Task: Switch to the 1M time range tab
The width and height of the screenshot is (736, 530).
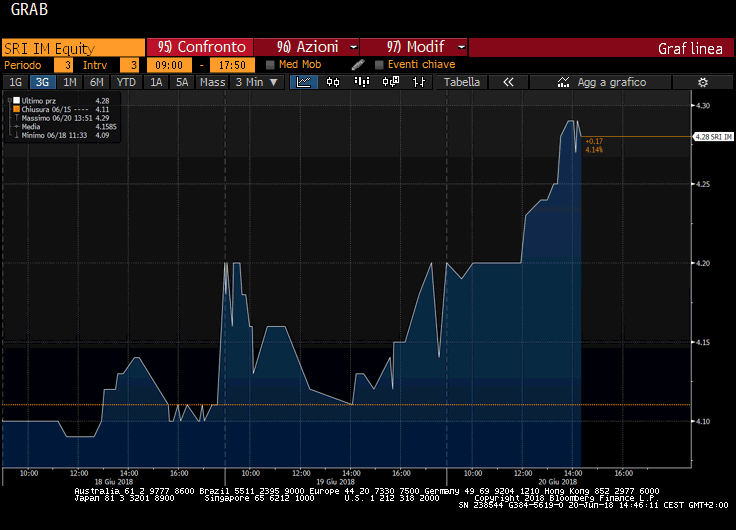Action: point(70,82)
